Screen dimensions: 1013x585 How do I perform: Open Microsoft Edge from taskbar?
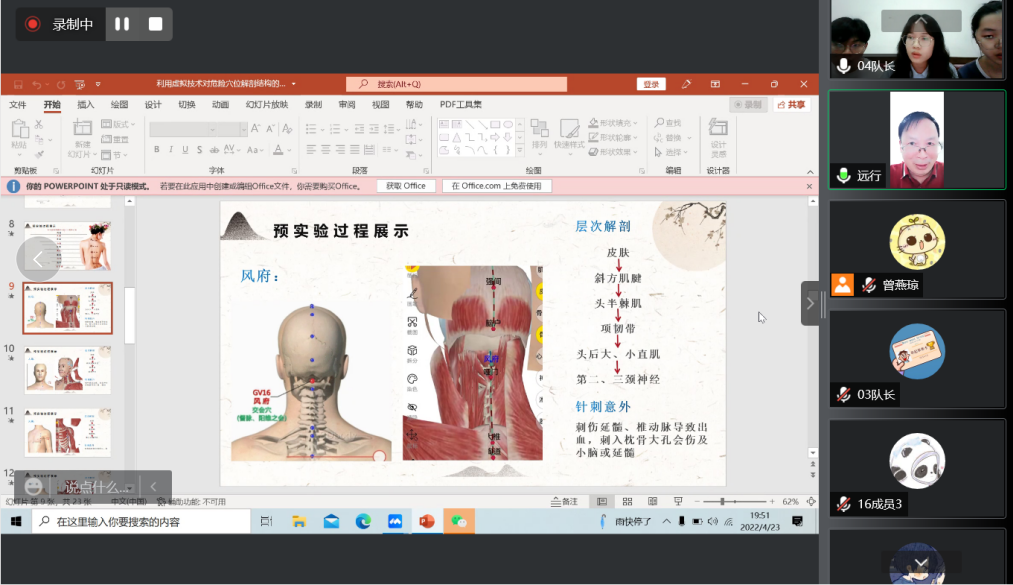363,521
